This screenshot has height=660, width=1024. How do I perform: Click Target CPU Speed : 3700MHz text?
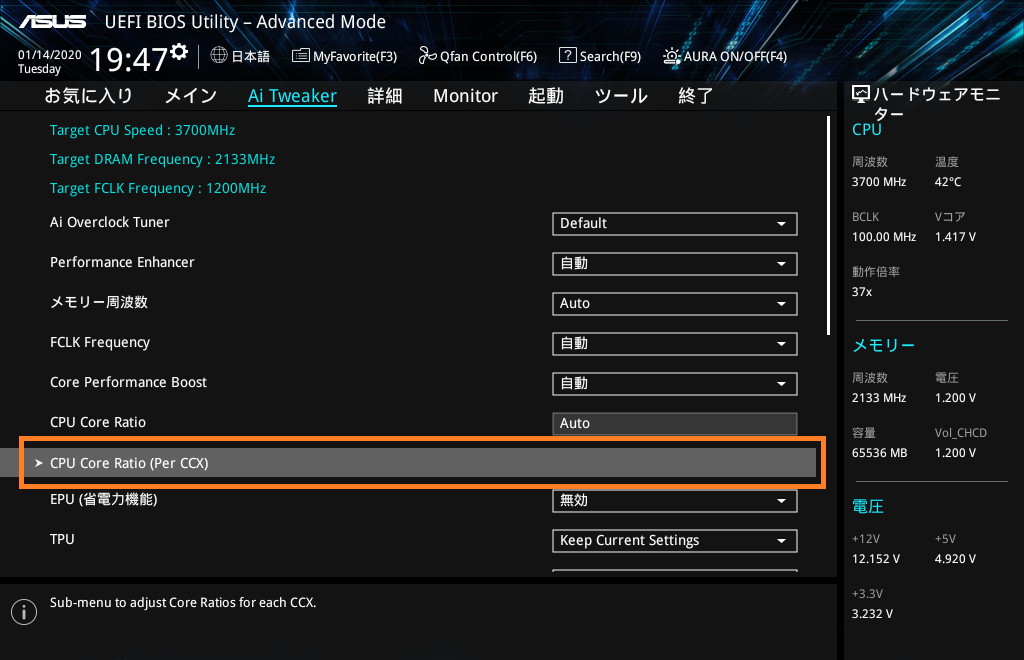(142, 130)
